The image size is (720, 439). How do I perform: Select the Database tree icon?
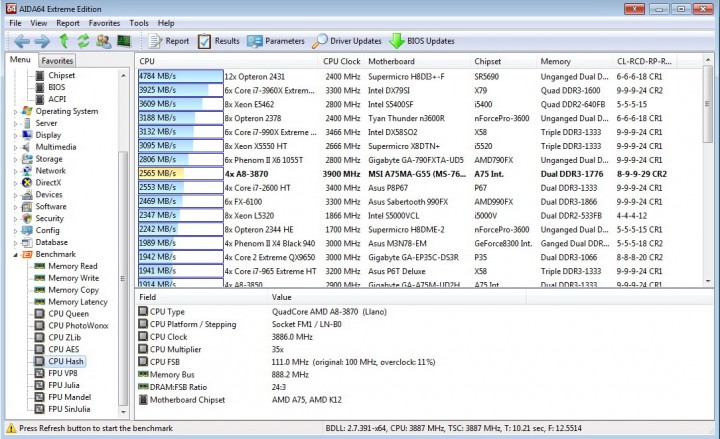27,242
